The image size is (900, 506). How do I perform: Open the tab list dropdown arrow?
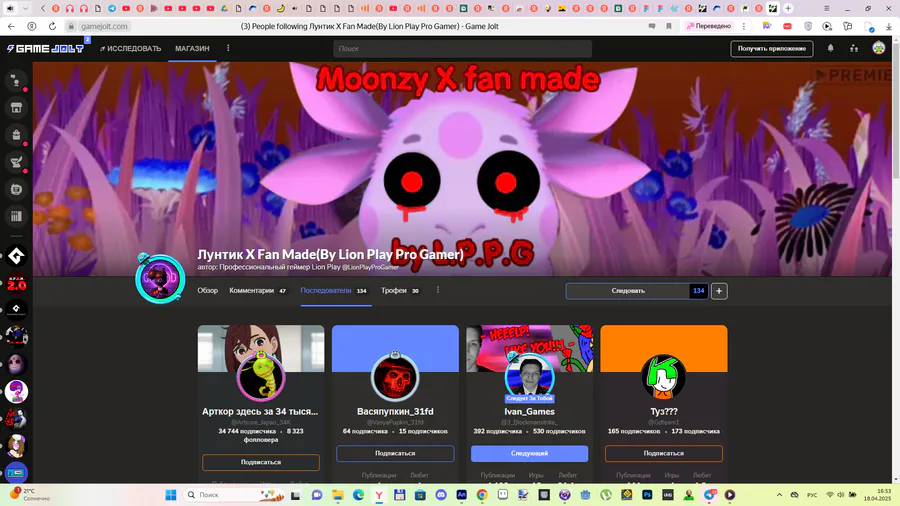[25, 9]
